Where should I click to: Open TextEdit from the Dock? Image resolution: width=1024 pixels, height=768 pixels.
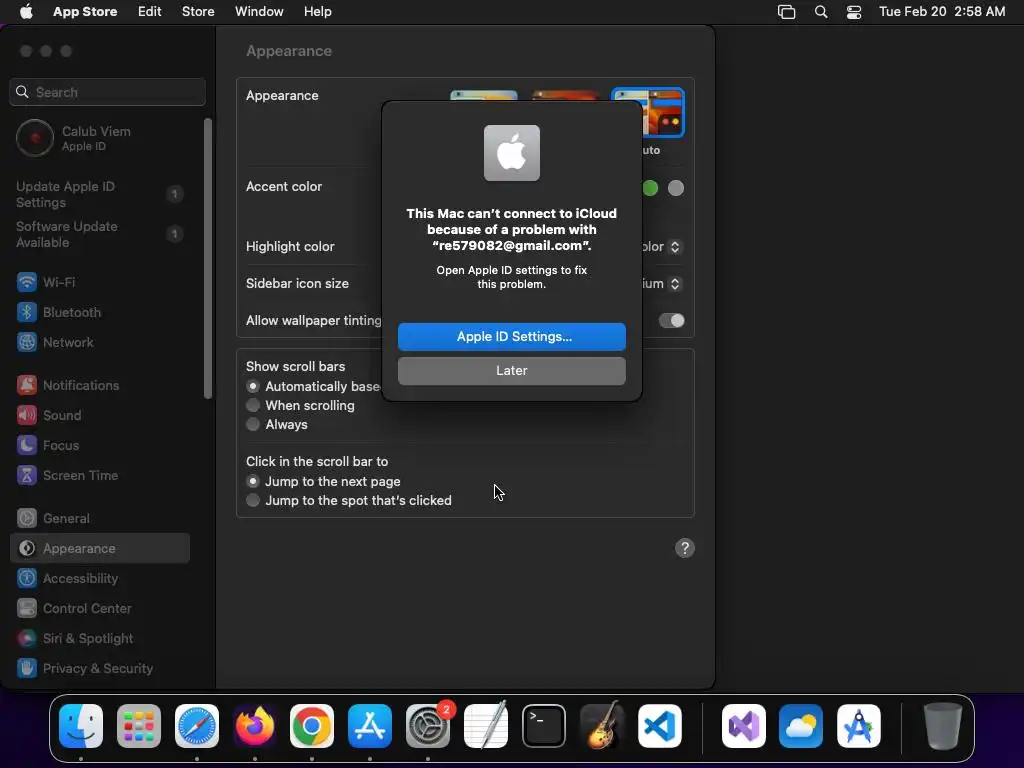(x=486, y=726)
